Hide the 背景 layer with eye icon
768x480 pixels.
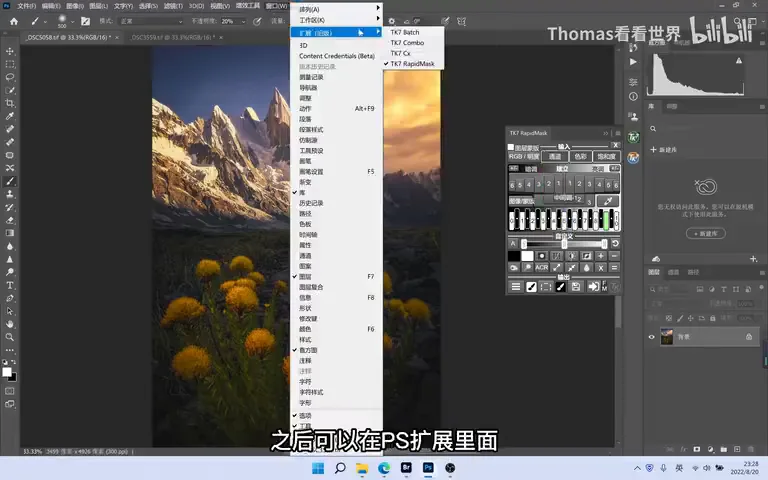pos(652,337)
